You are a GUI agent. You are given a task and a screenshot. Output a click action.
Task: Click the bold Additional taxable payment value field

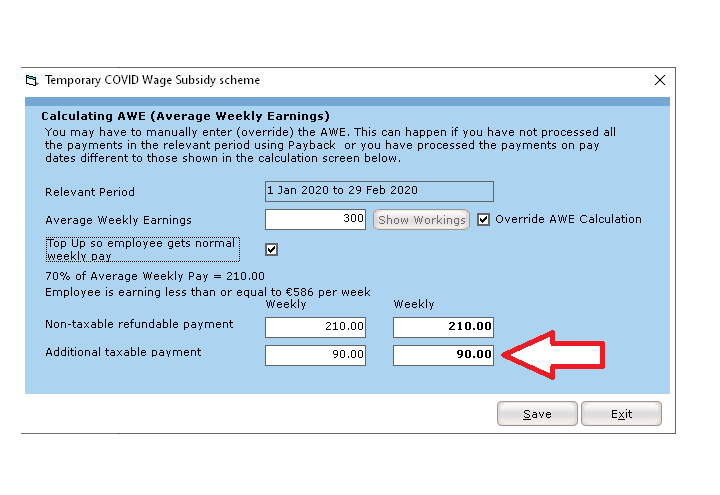pyautogui.click(x=443, y=354)
